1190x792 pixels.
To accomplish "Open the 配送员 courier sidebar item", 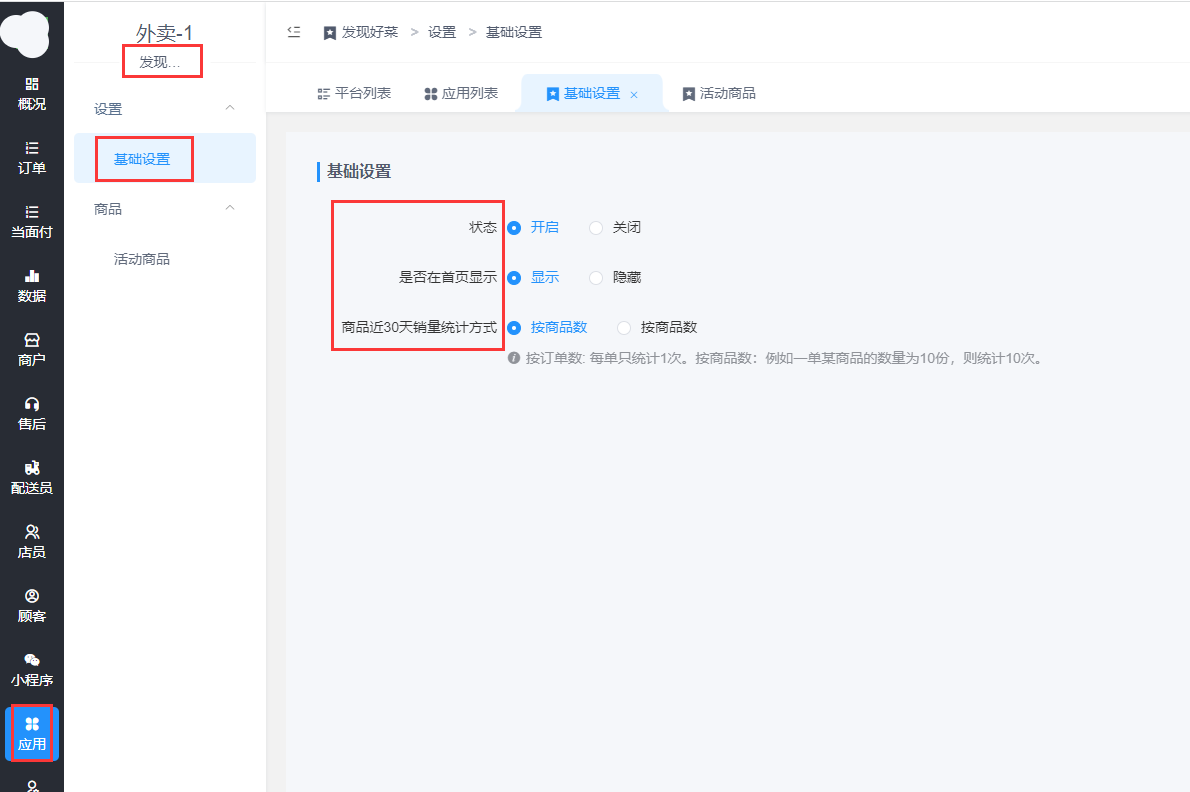I will coord(32,478).
